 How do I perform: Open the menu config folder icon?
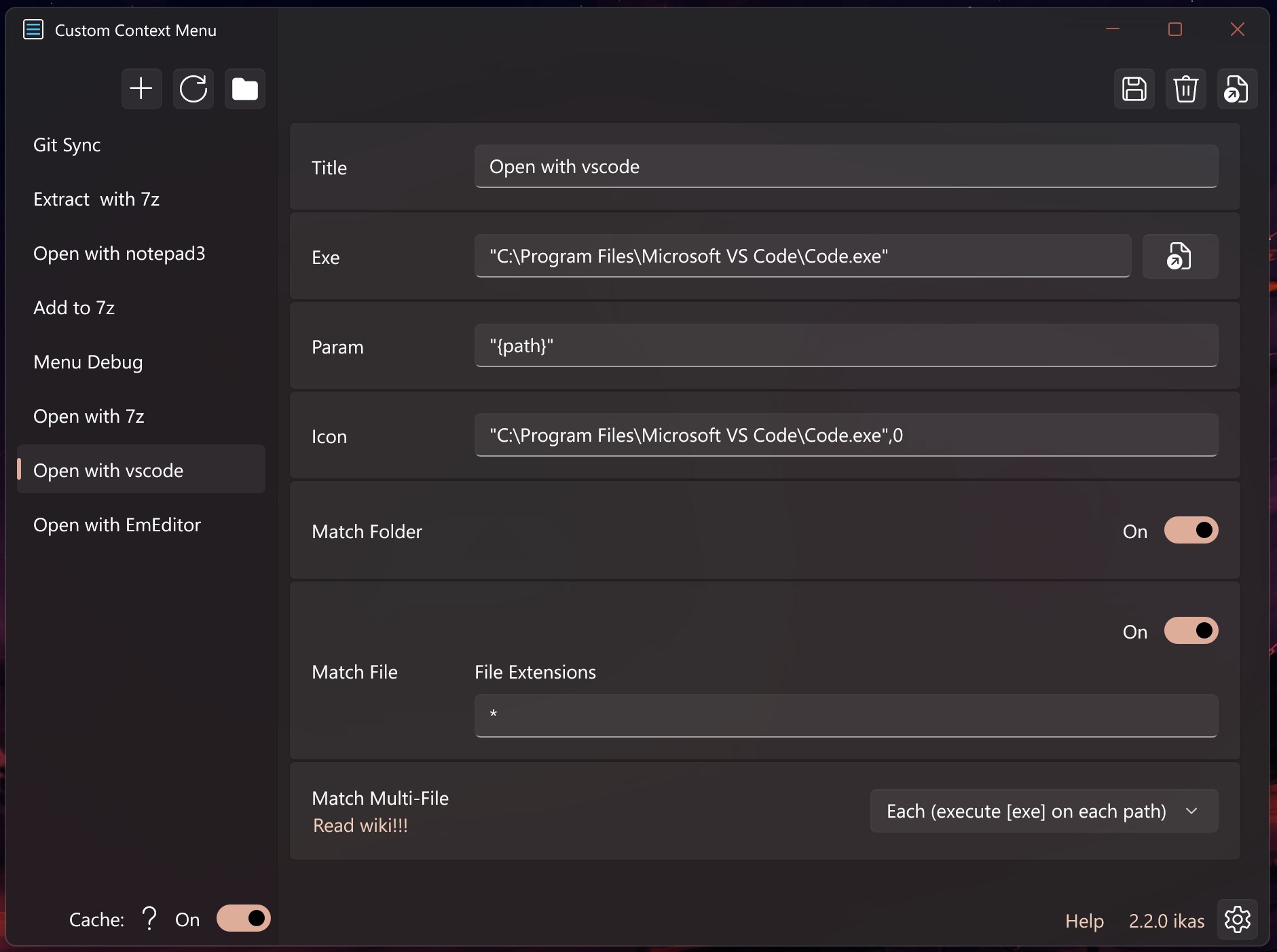(244, 89)
